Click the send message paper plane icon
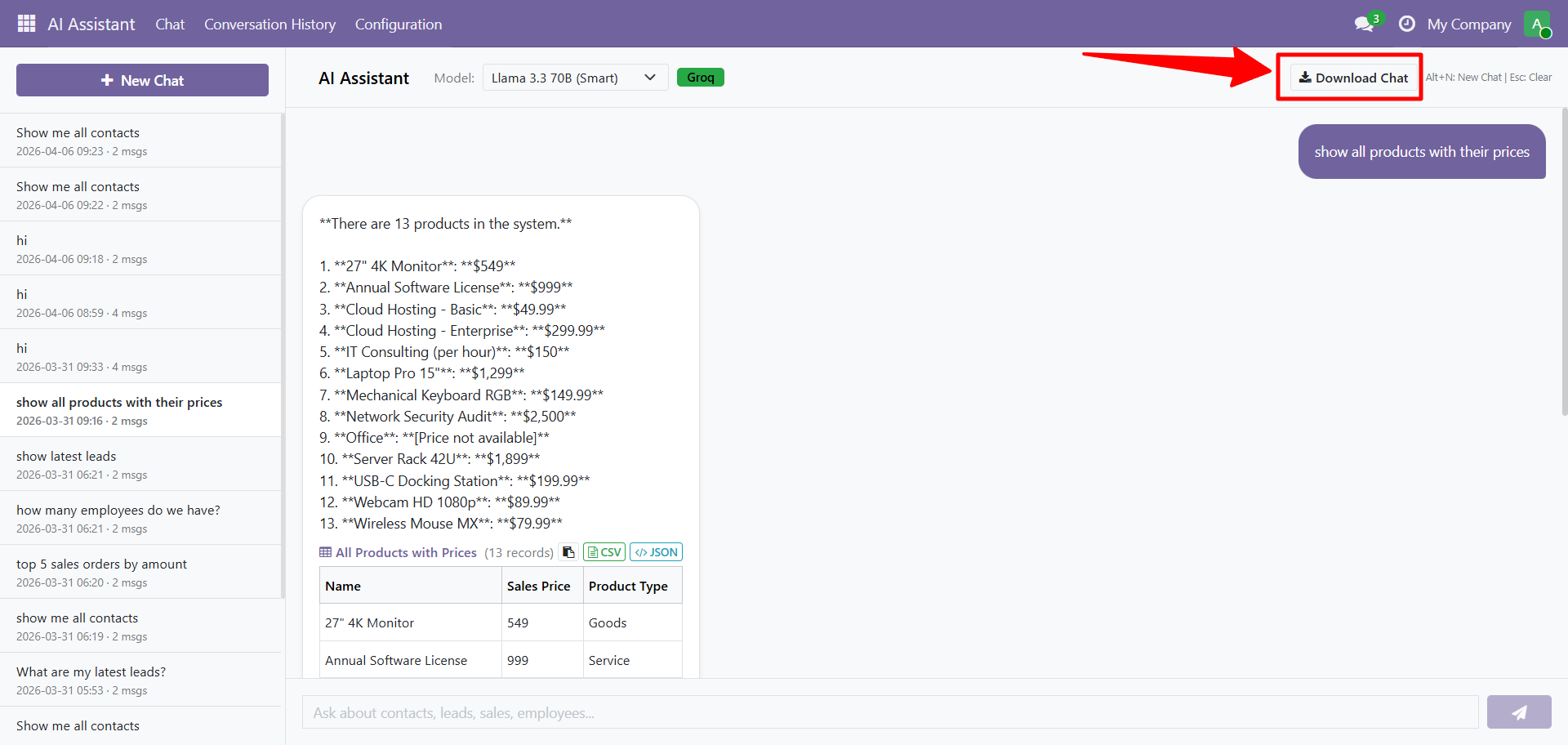The height and width of the screenshot is (745, 1568). [x=1519, y=712]
